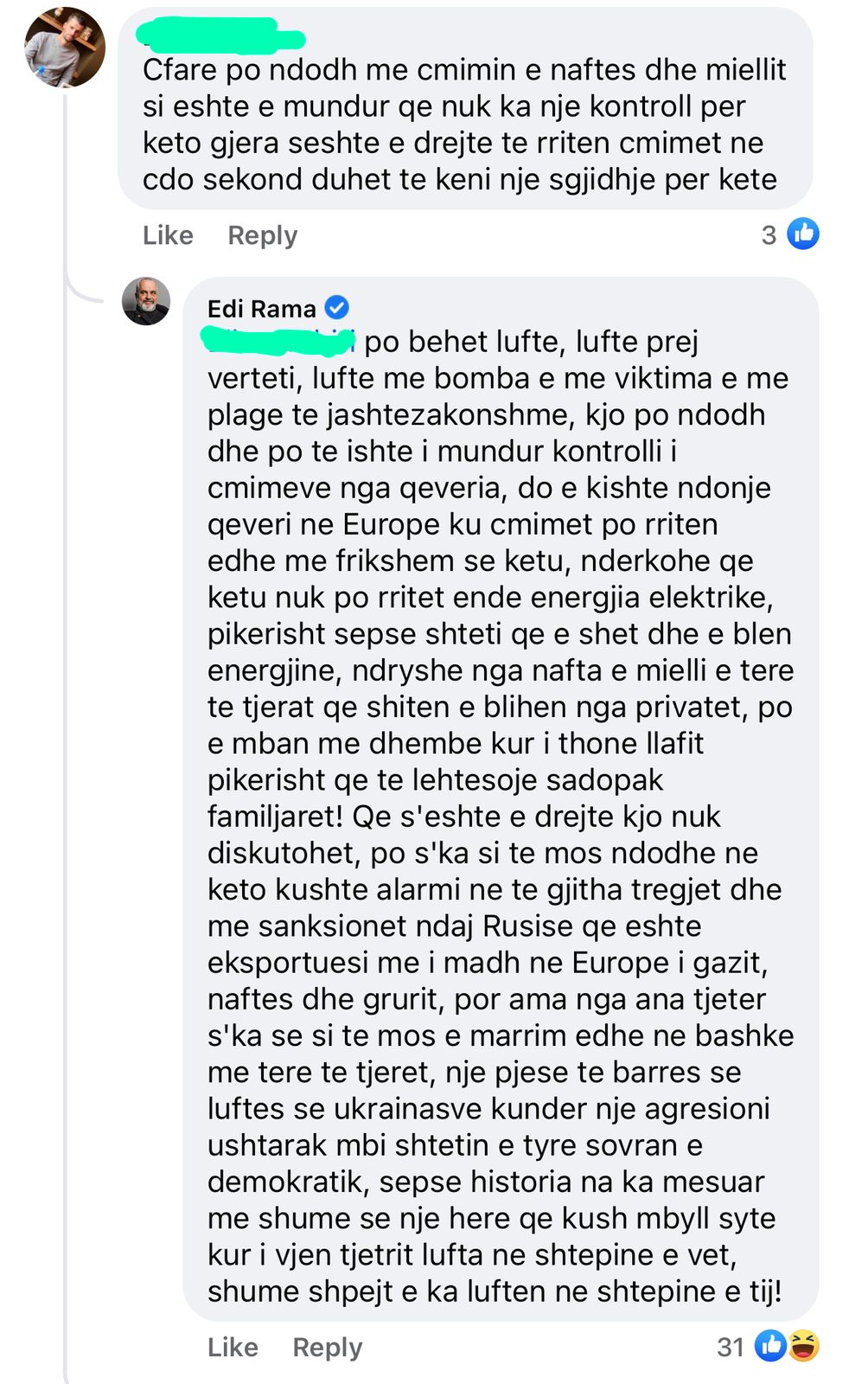This screenshot has width=868, height=1384.
Task: Show who reacted via the 31 count
Action: coord(731,1347)
